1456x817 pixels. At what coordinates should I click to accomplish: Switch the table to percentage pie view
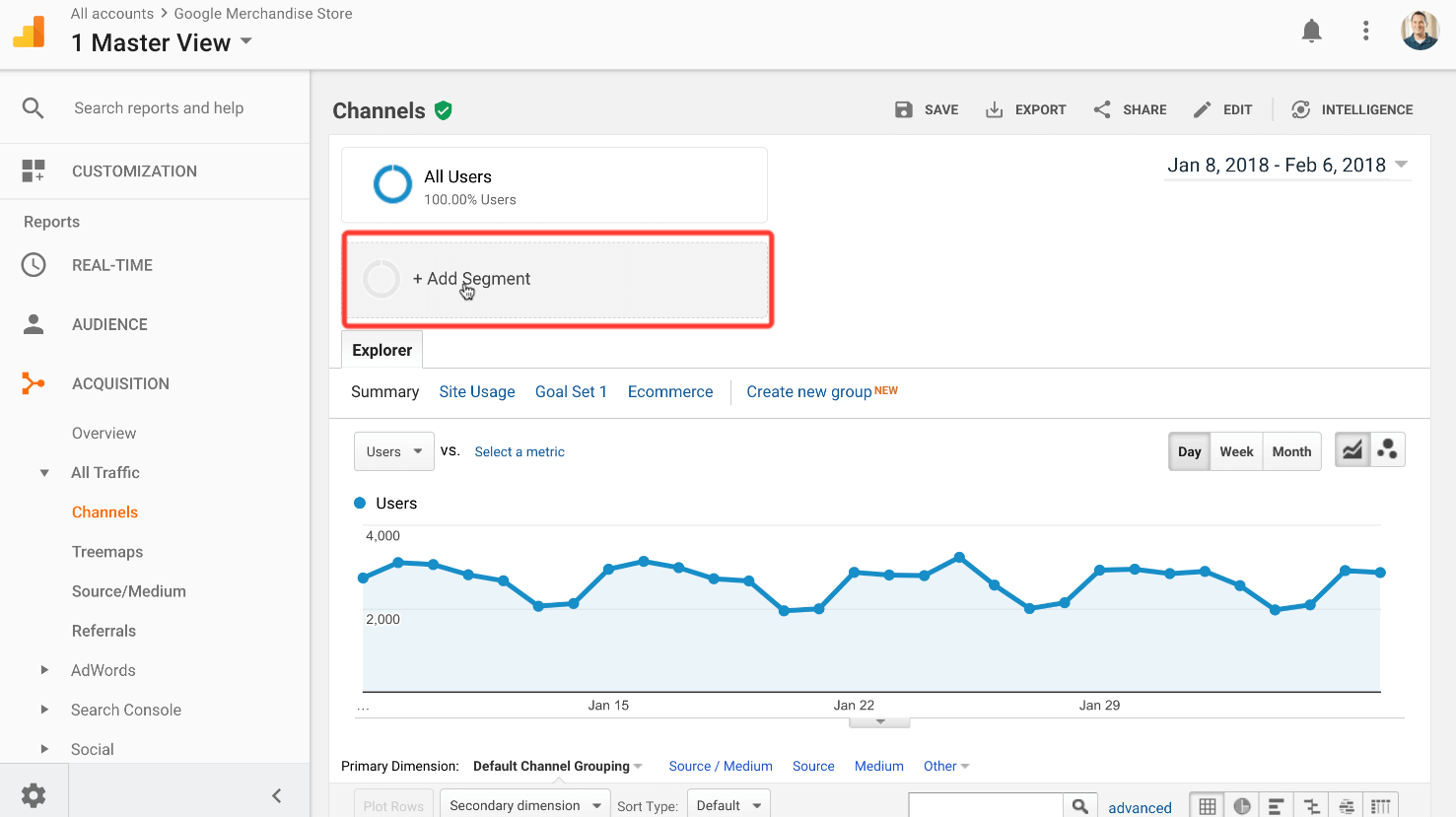pos(1241,805)
